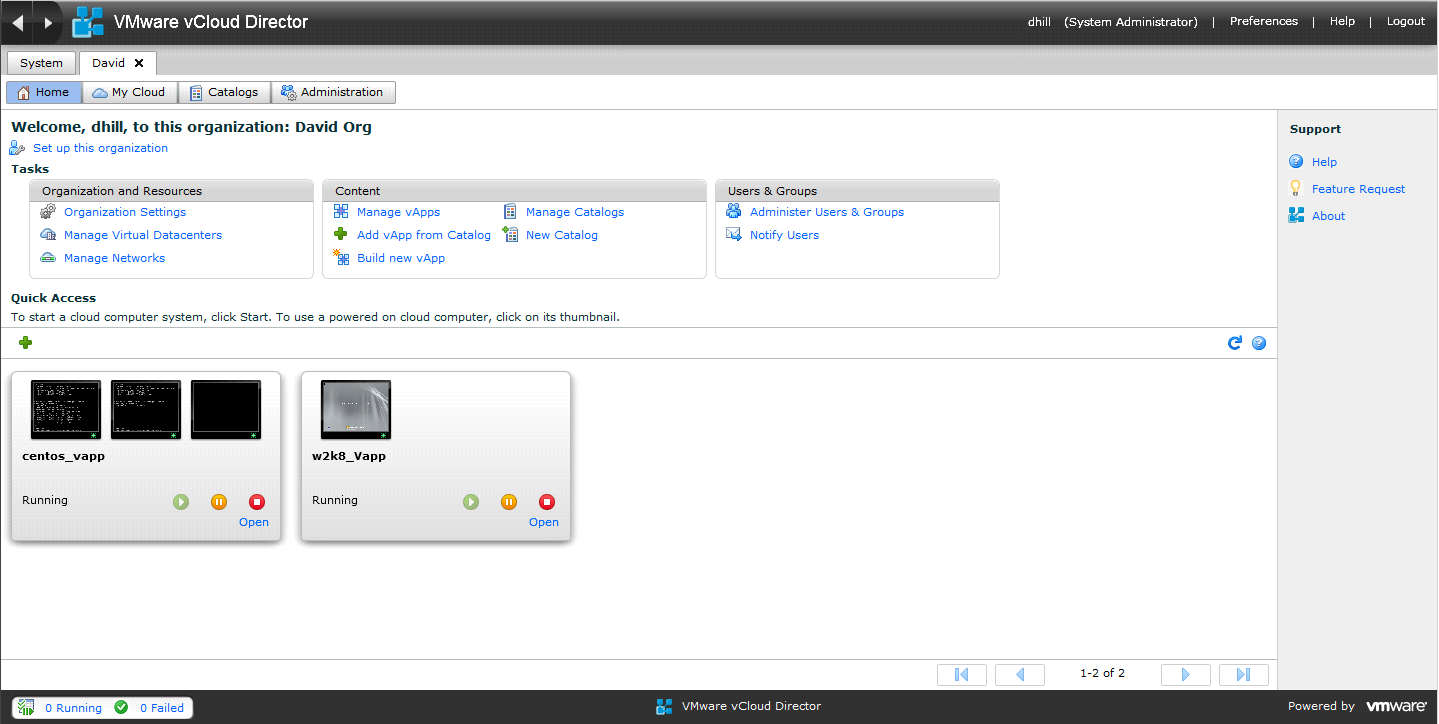Viewport: 1439px width, 724px height.
Task: Open the Administer Users & Groups link
Action: pos(827,212)
